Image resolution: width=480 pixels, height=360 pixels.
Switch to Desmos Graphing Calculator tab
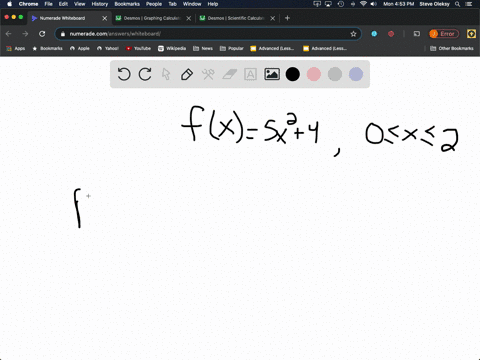click(x=152, y=18)
